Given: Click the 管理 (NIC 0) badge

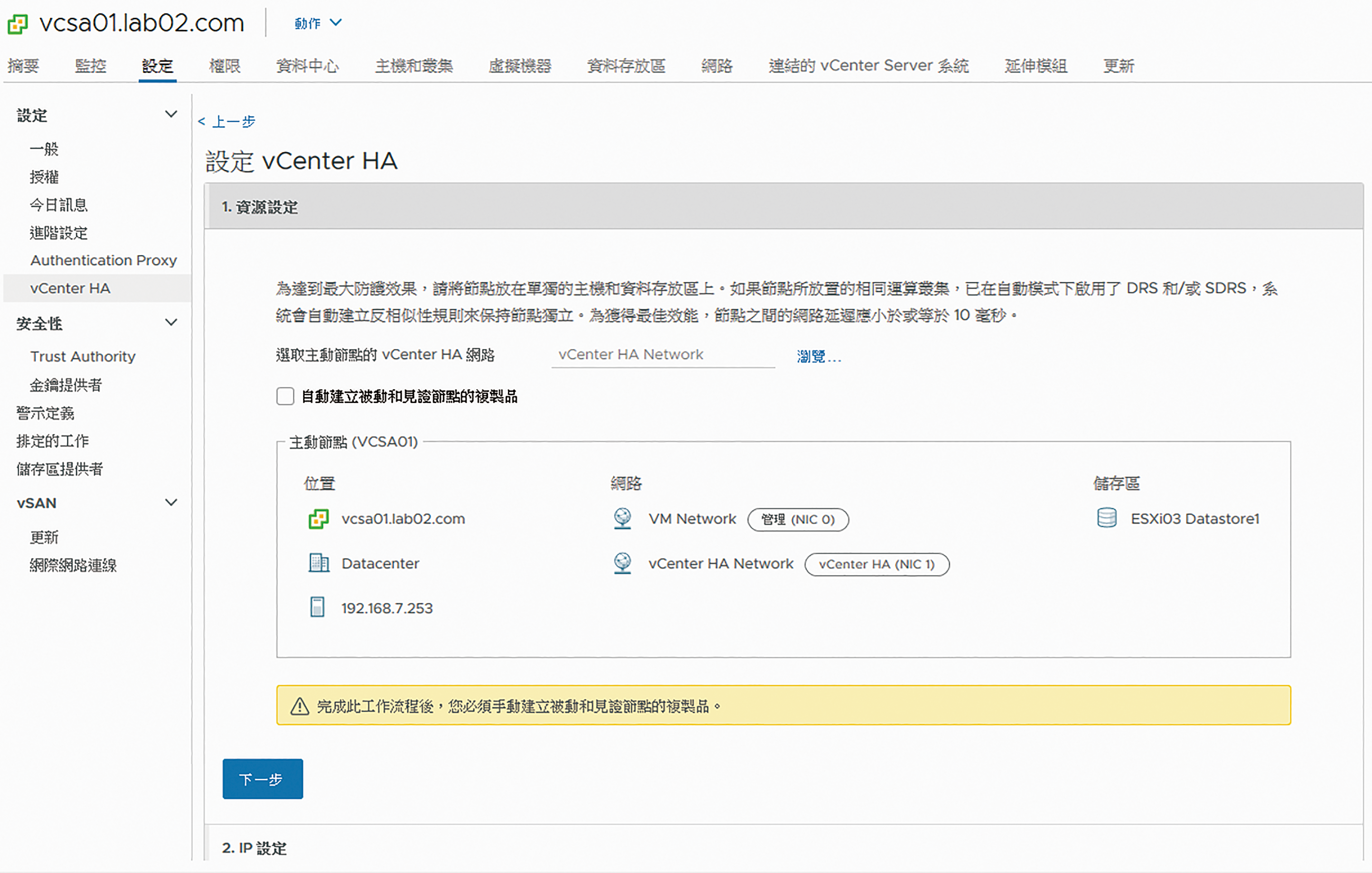Looking at the screenshot, I should point(798,519).
